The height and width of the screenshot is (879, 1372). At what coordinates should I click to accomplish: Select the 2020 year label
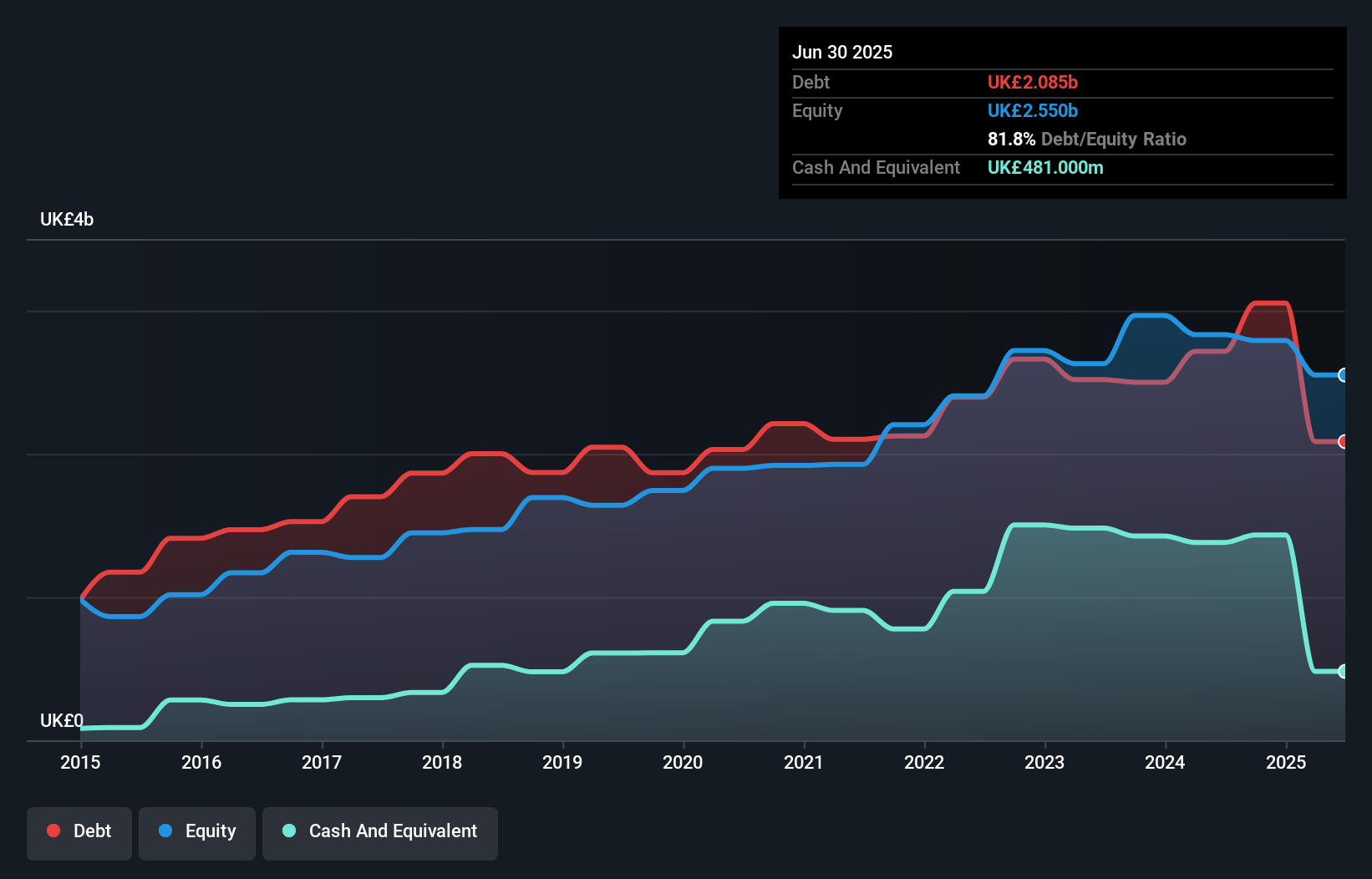click(683, 762)
